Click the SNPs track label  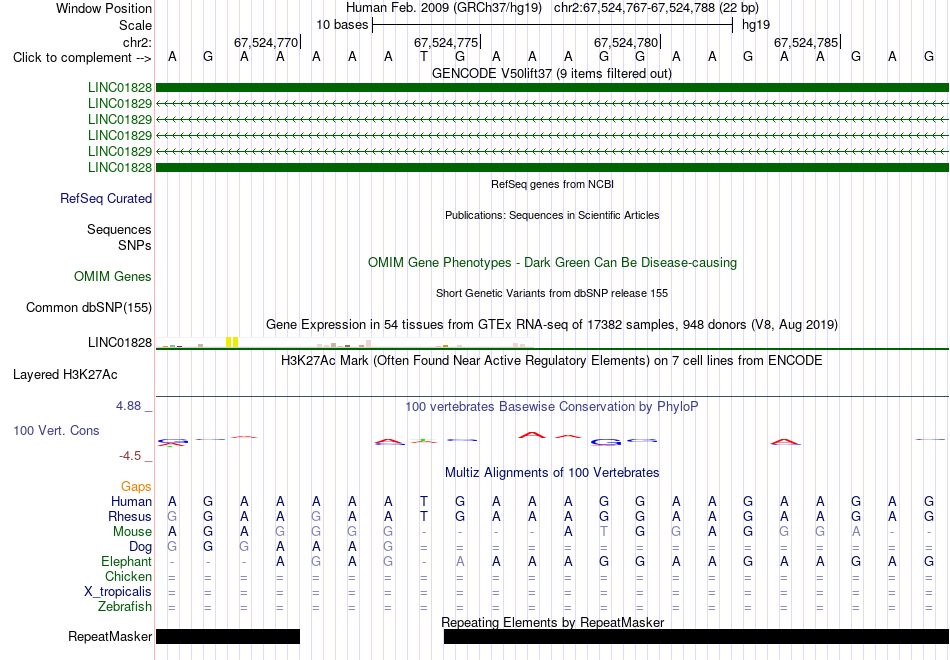(x=135, y=245)
